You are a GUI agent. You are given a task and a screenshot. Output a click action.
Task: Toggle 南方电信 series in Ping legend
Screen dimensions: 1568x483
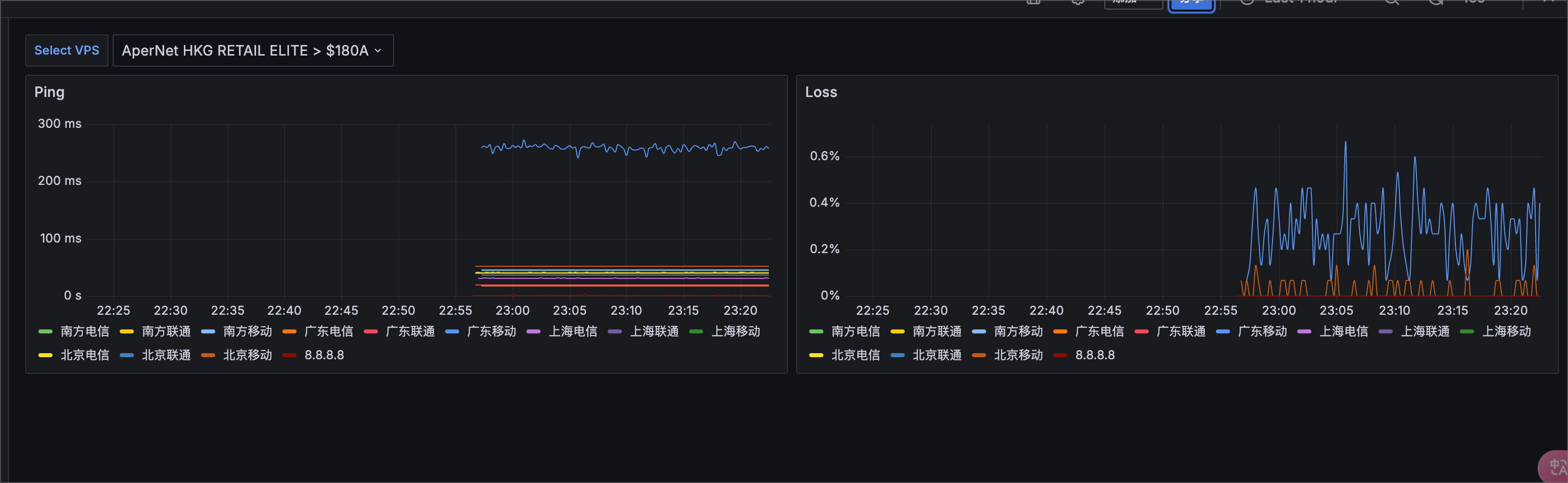point(84,331)
